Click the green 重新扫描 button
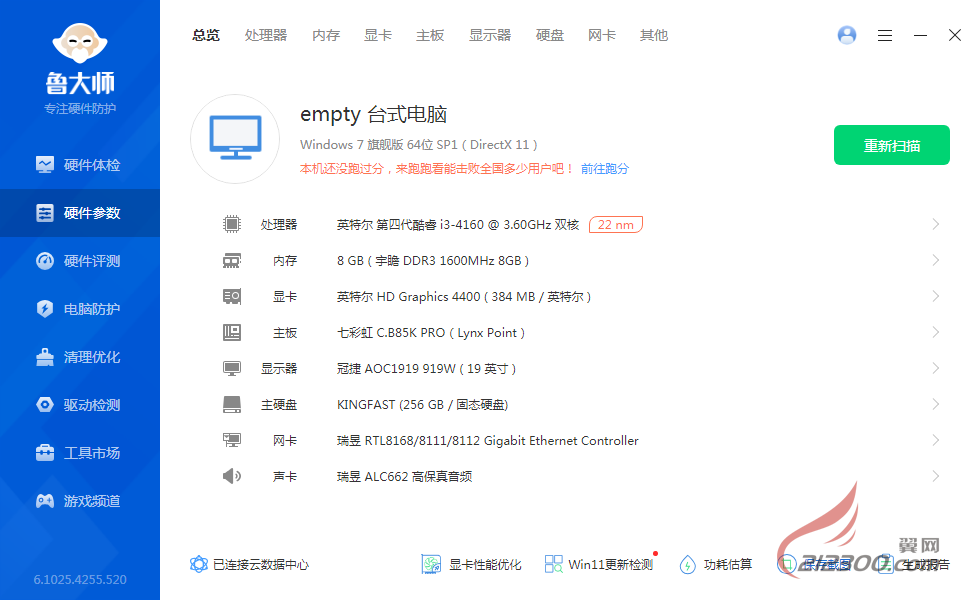This screenshot has width=980, height=600. tap(892, 145)
